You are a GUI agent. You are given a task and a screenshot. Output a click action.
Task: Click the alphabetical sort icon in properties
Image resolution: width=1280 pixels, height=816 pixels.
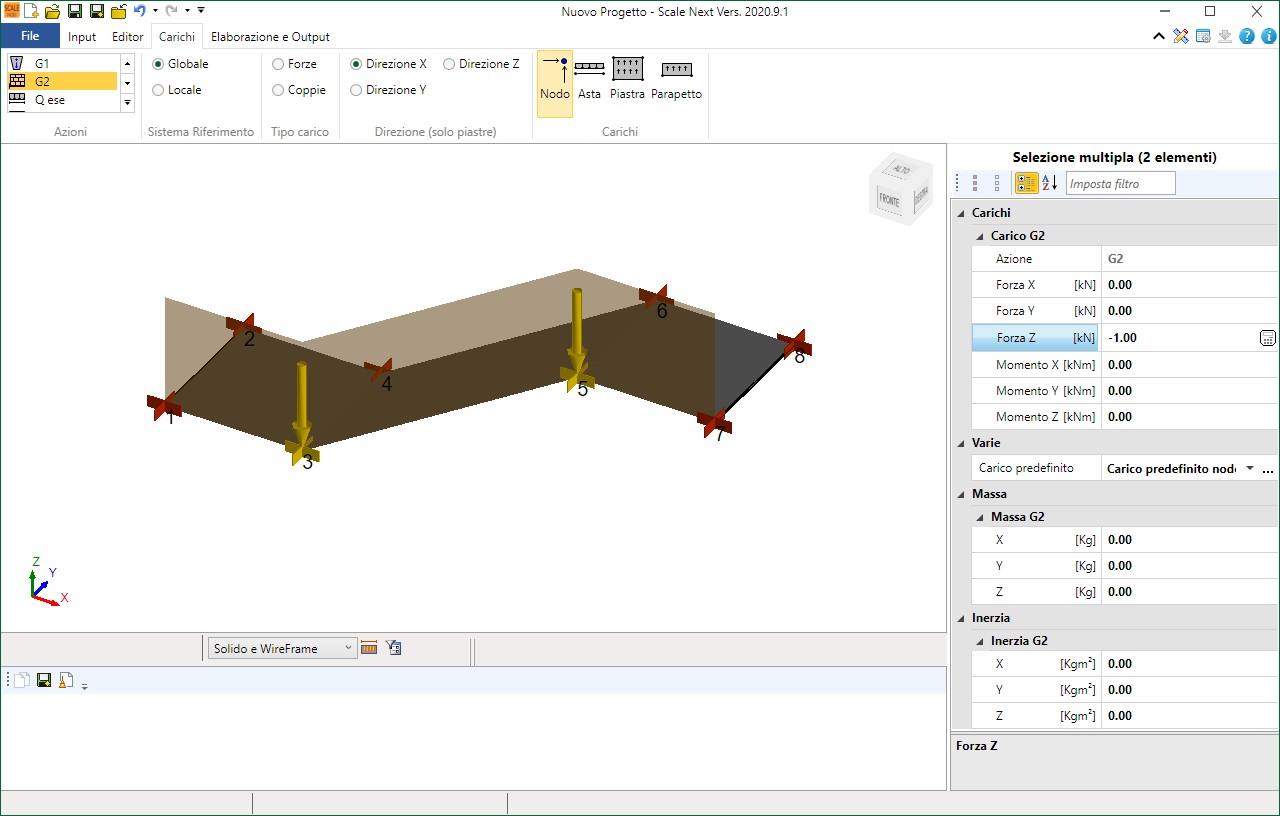coord(1049,183)
